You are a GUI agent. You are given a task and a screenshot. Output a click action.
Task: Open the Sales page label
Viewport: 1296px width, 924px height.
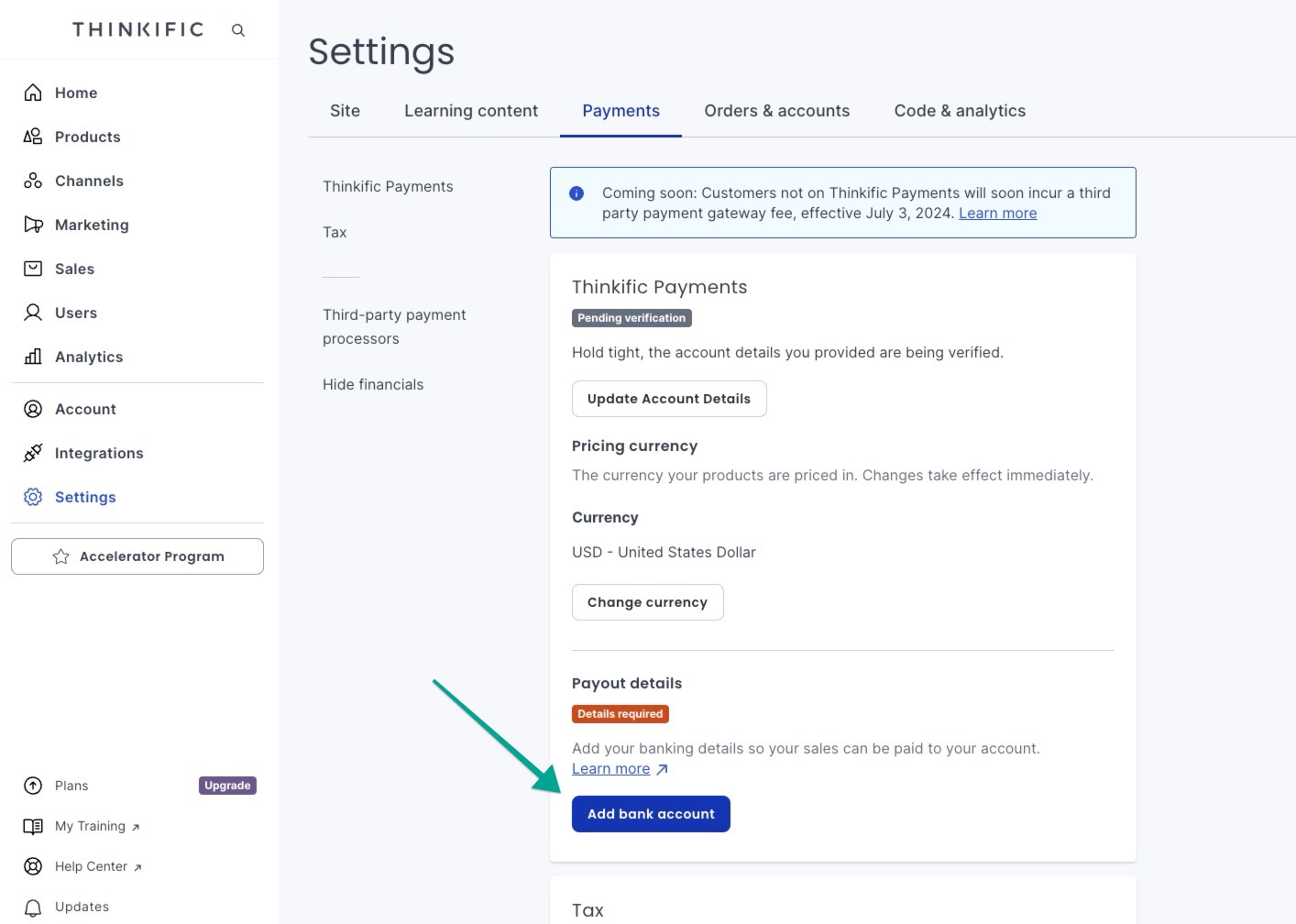74,269
